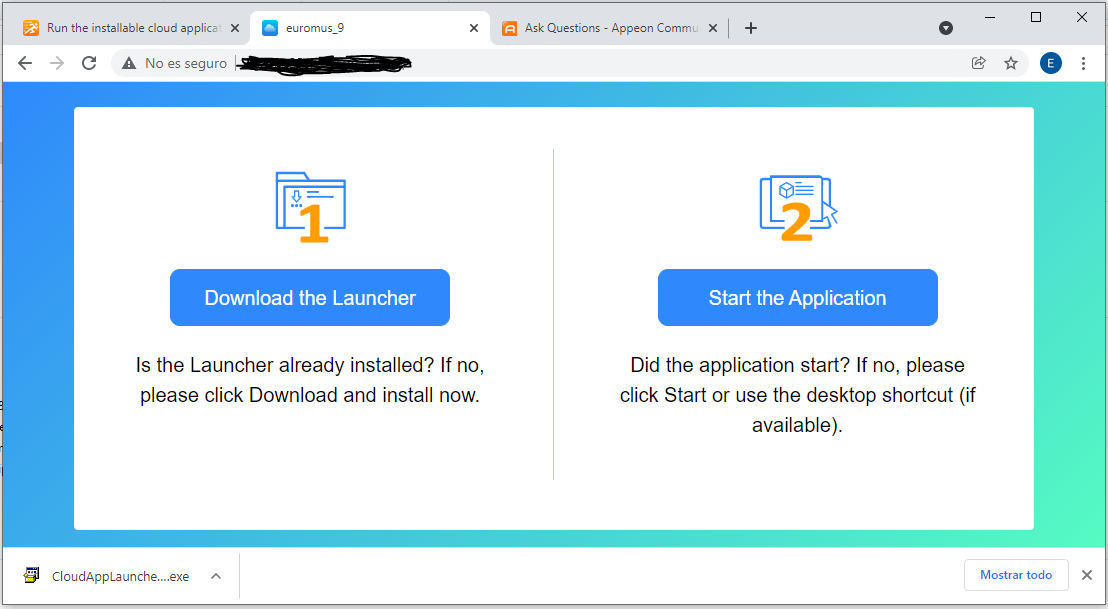This screenshot has width=1108, height=609.
Task: Click the step 2 application window icon
Action: pyautogui.click(x=797, y=207)
